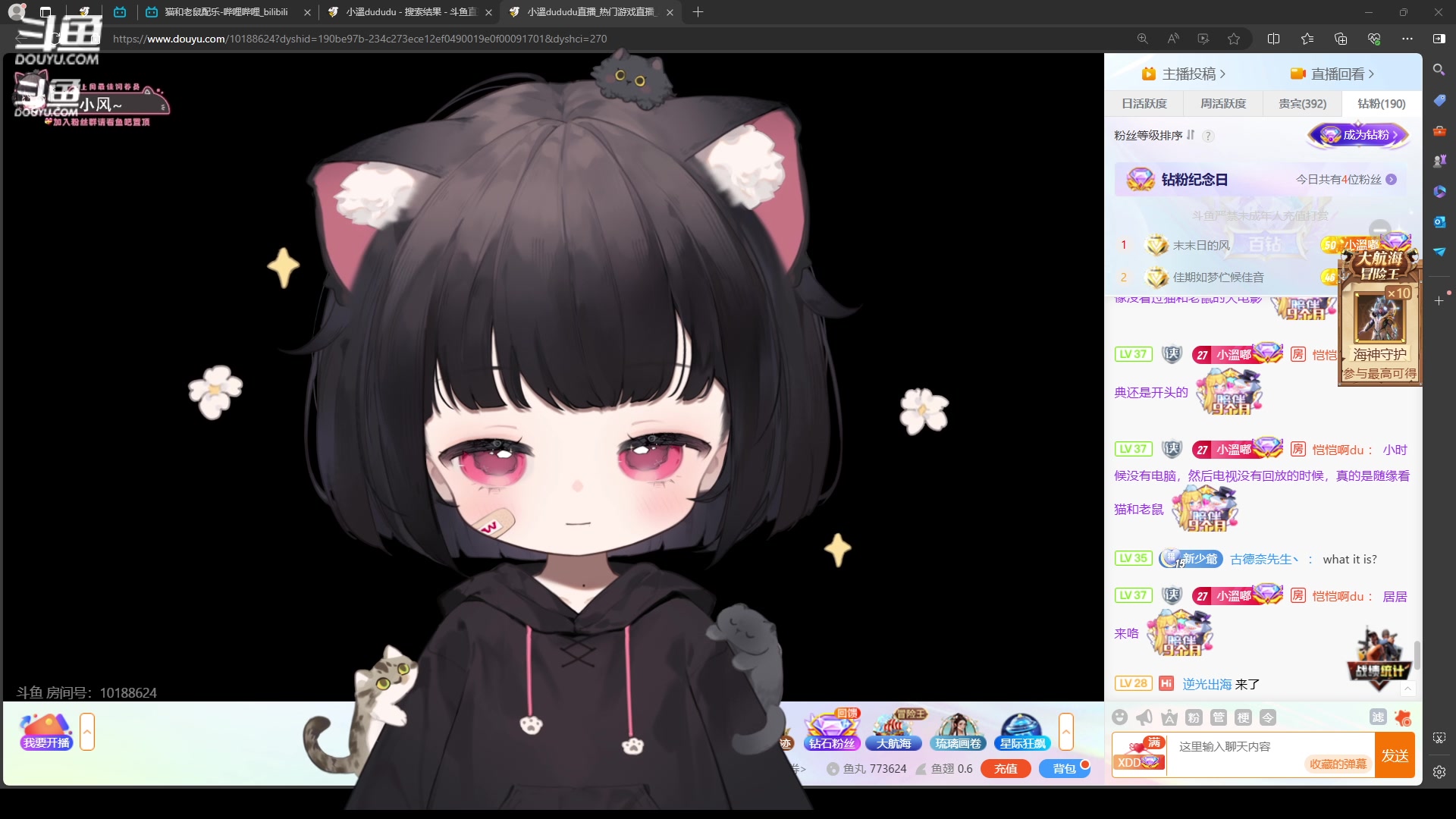Viewport: 1456px width, 819px height.
Task: Open browser collections icon
Action: 1340,39
